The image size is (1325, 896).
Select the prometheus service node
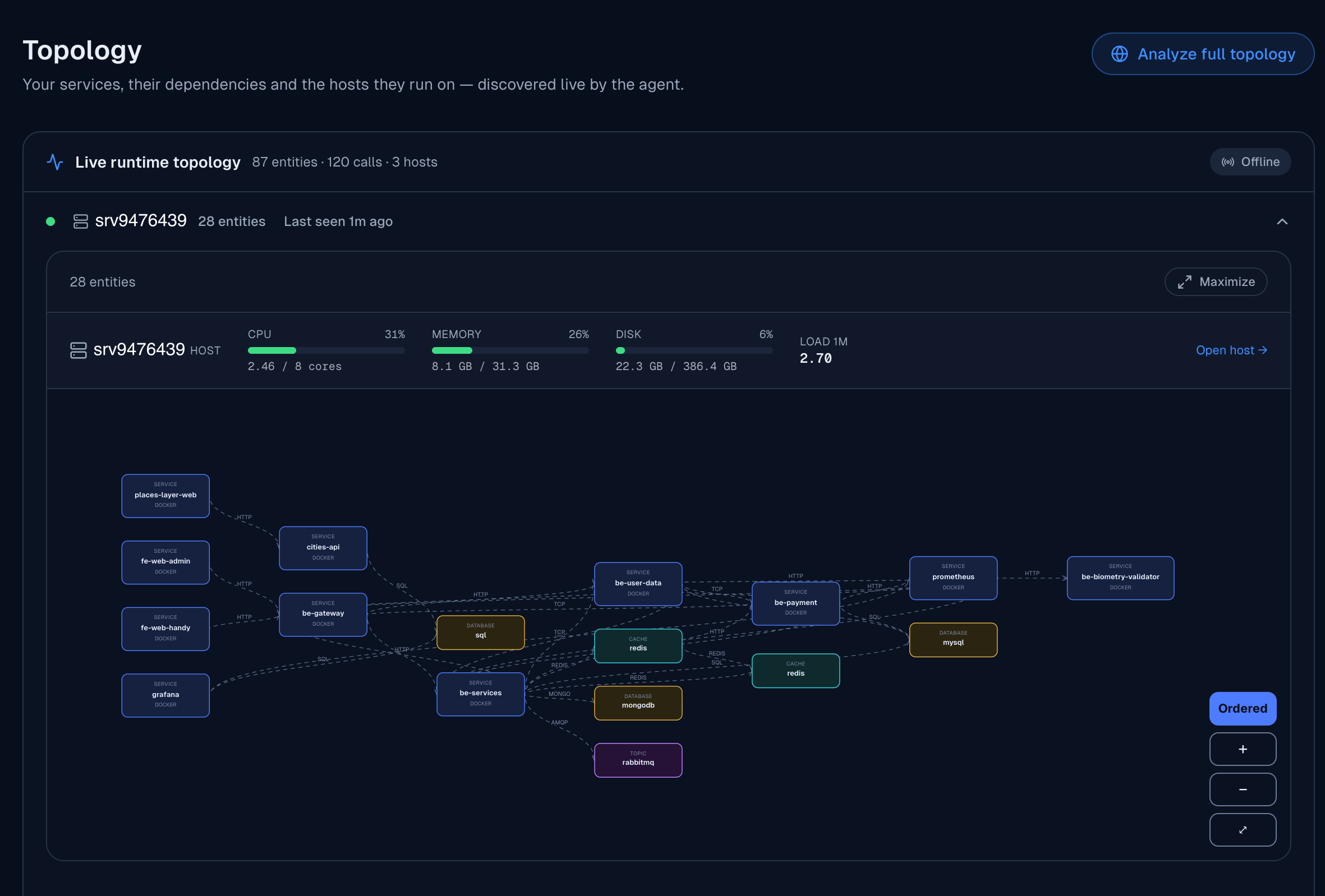click(x=953, y=578)
